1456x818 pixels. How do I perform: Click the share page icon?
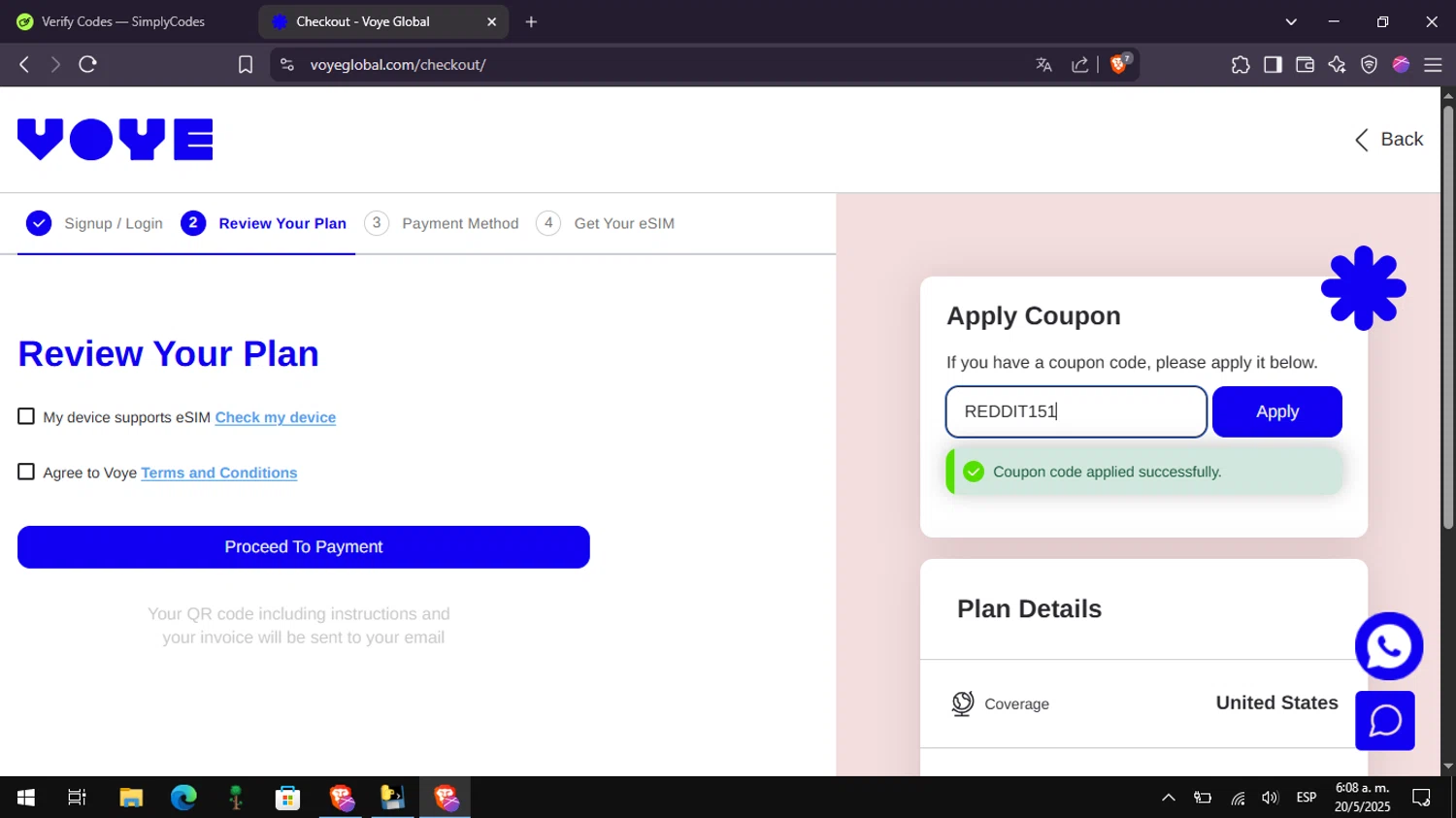[x=1079, y=65]
